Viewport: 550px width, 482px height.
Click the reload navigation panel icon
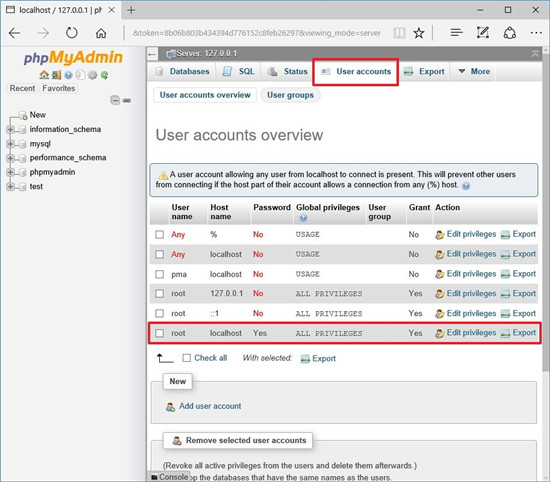105,75
